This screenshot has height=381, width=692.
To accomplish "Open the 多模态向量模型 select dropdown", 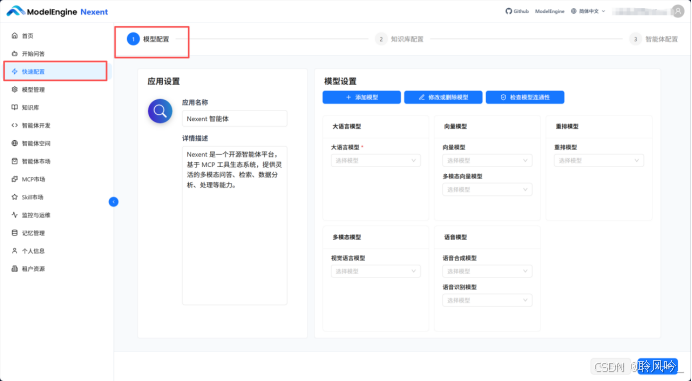I will (x=487, y=189).
